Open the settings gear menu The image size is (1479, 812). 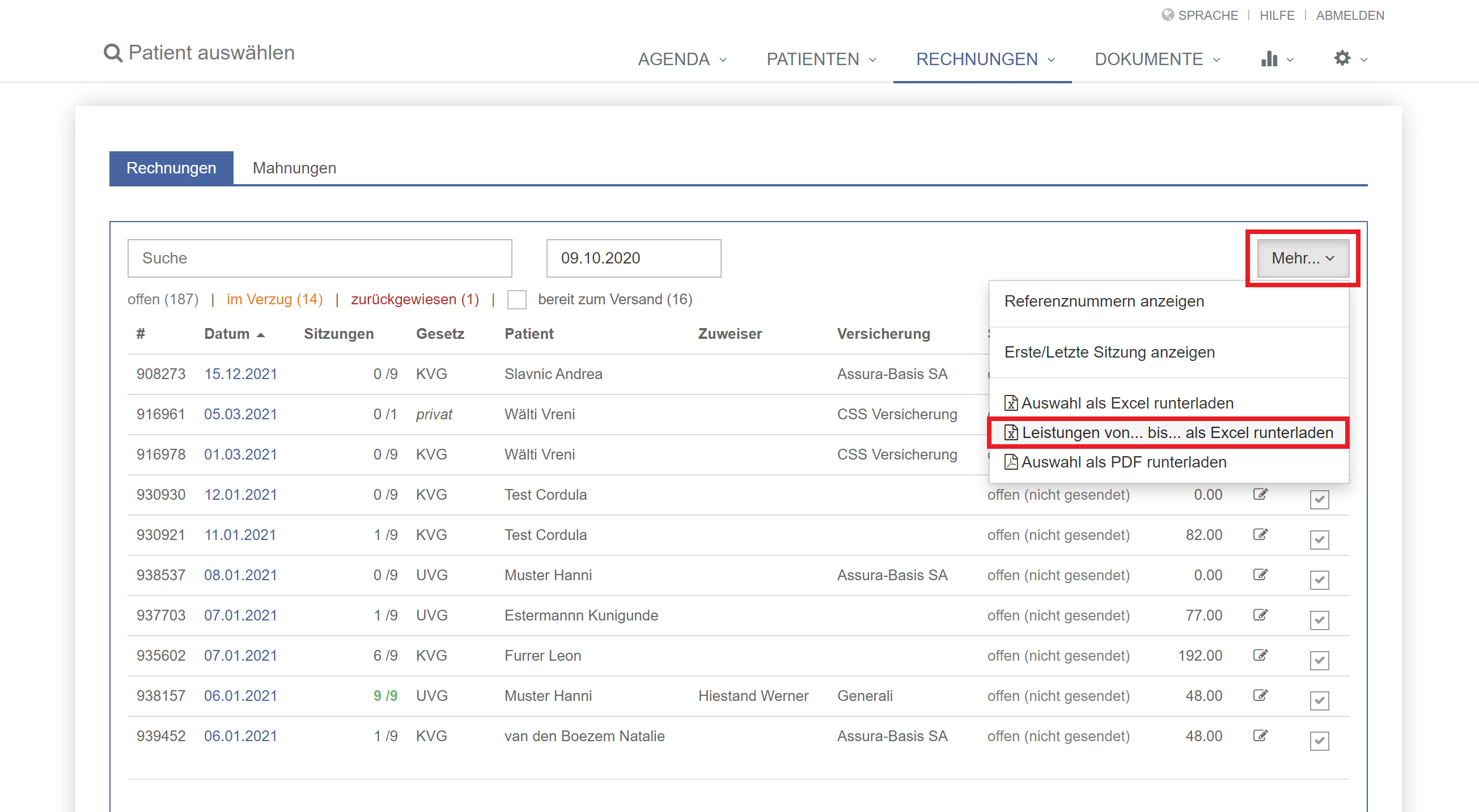pos(1350,58)
